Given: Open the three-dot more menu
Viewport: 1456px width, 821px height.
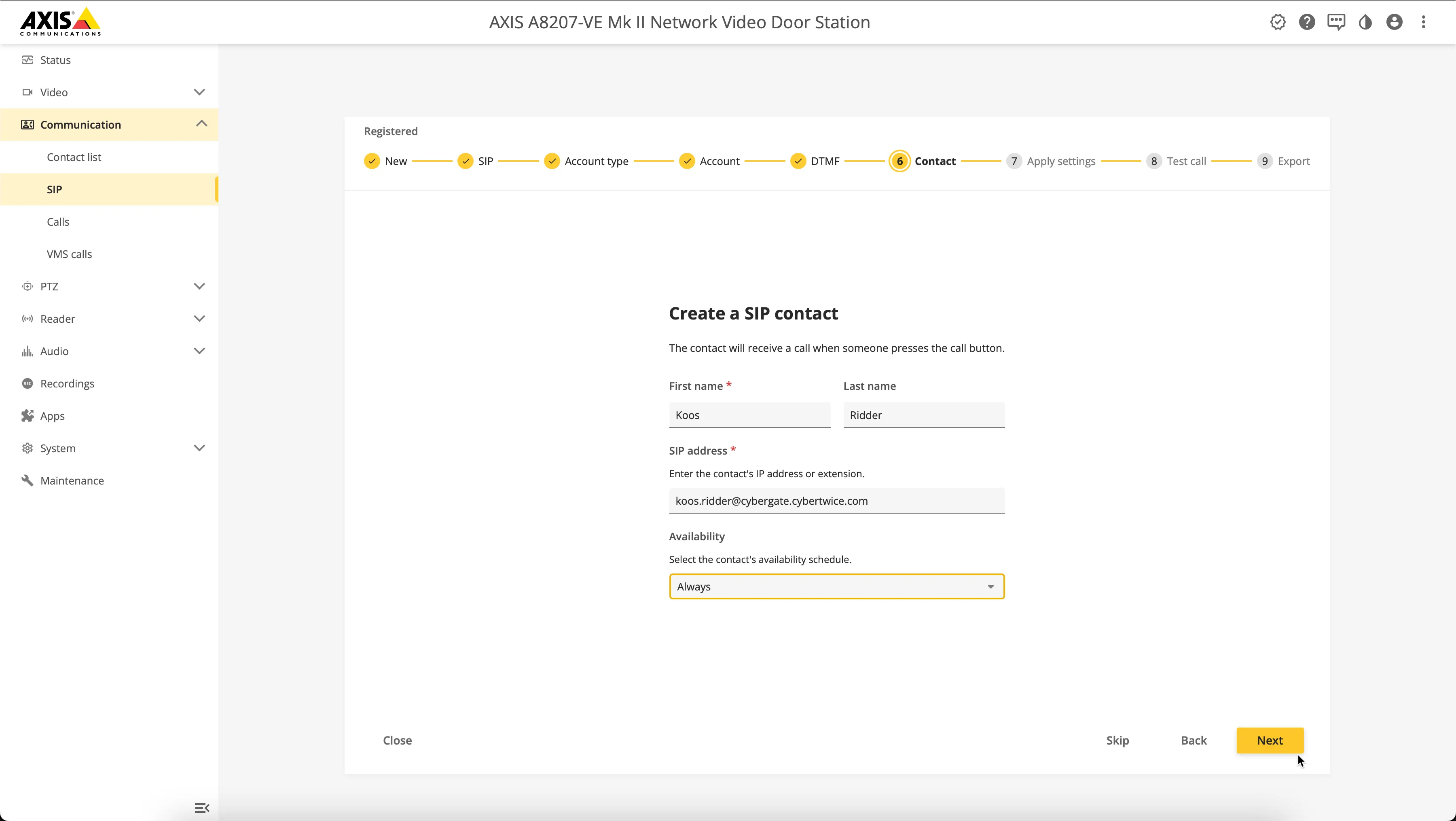Looking at the screenshot, I should click(x=1424, y=22).
